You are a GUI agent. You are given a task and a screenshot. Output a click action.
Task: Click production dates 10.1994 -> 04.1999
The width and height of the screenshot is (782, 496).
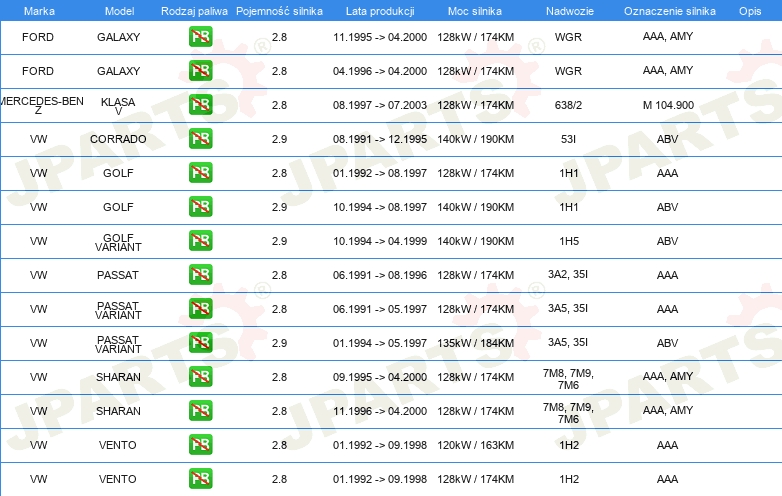[380, 241]
